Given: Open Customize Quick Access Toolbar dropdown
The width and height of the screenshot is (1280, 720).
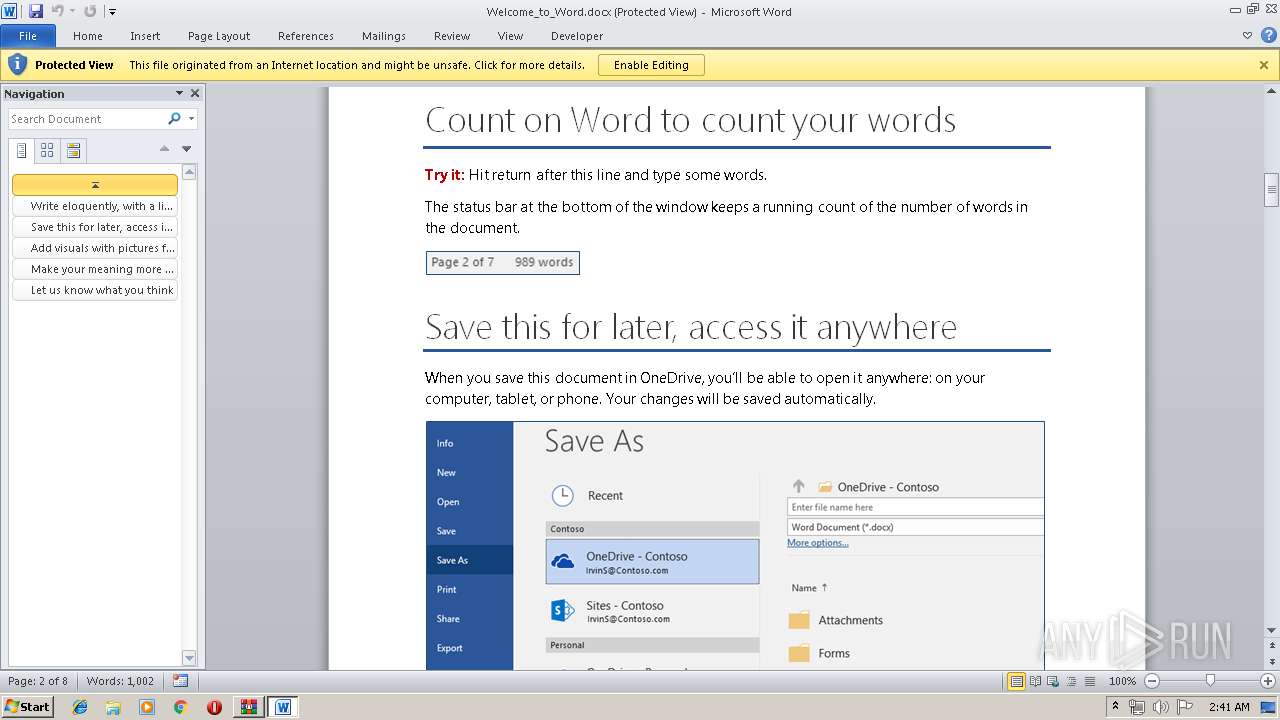Looking at the screenshot, I should [x=112, y=12].
